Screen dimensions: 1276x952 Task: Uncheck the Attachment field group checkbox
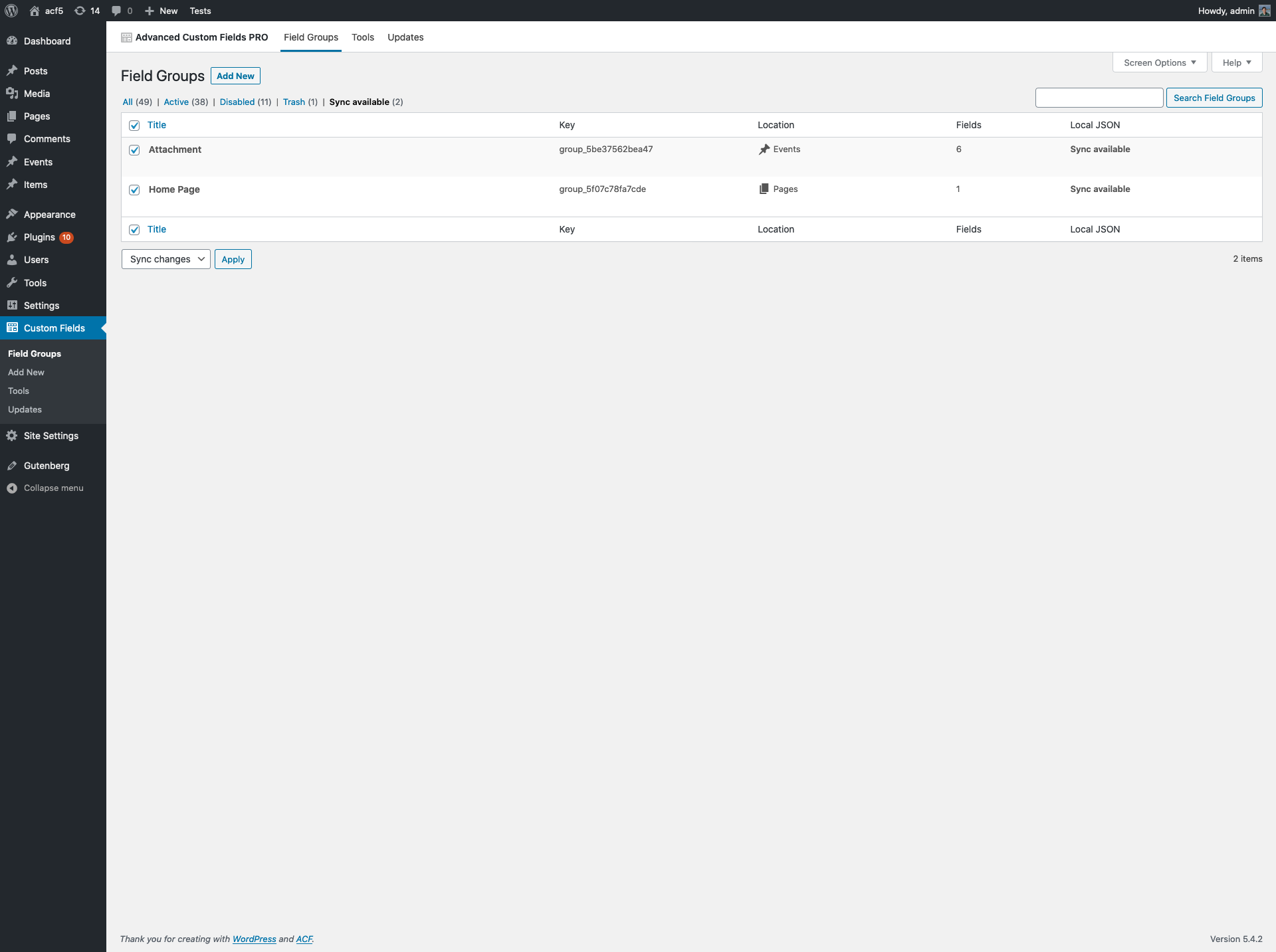(134, 150)
